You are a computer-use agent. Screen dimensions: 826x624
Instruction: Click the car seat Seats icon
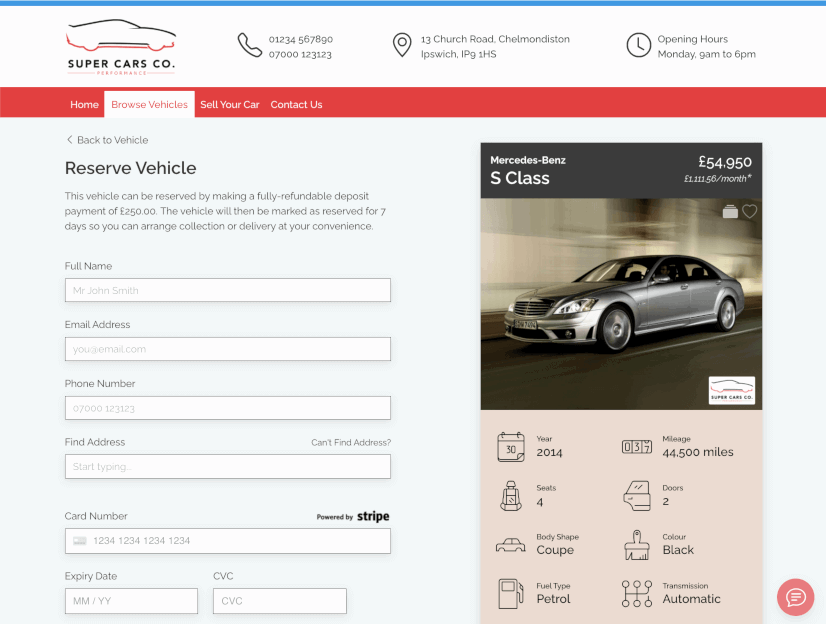(x=511, y=496)
